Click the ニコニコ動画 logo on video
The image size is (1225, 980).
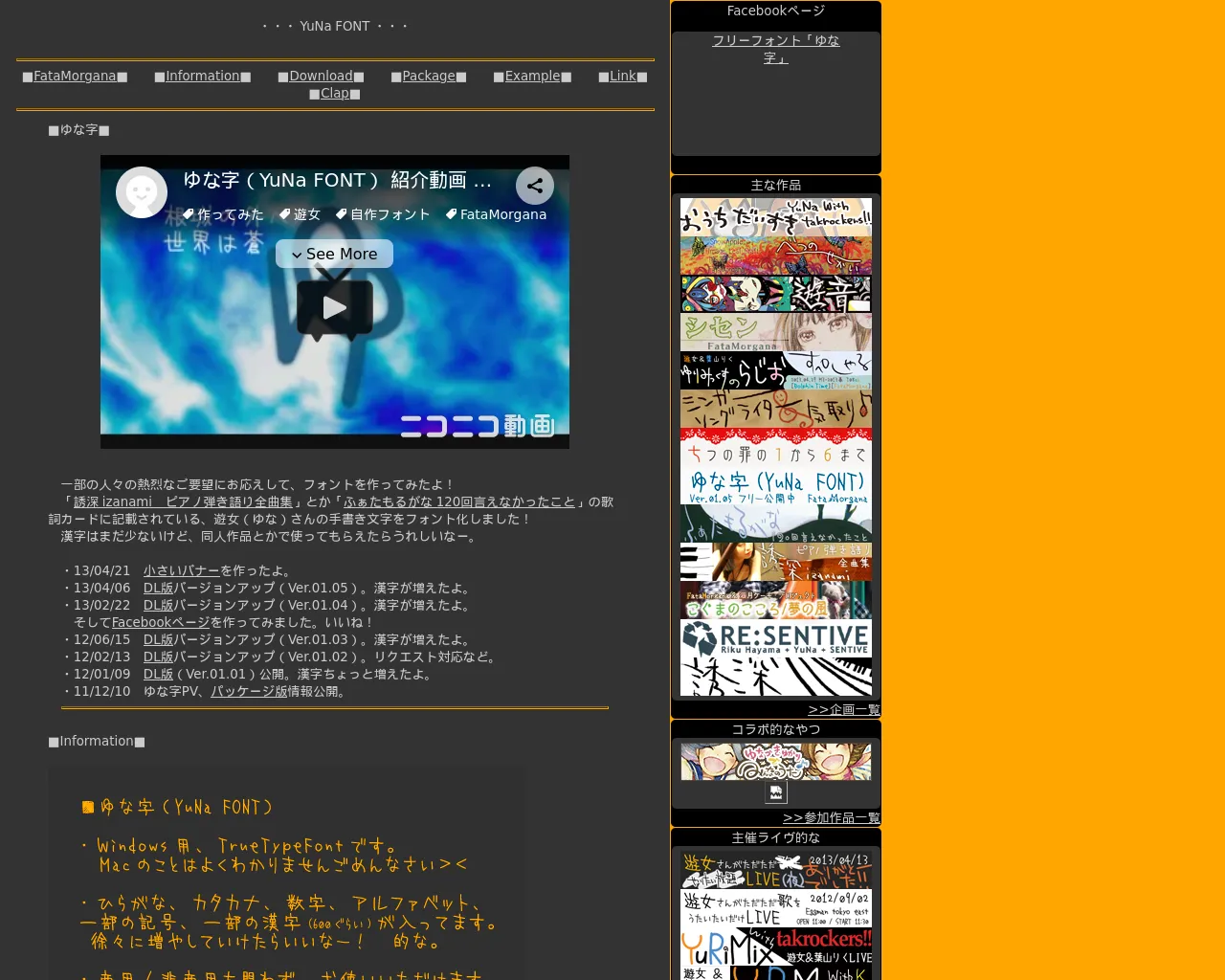pyautogui.click(x=477, y=426)
